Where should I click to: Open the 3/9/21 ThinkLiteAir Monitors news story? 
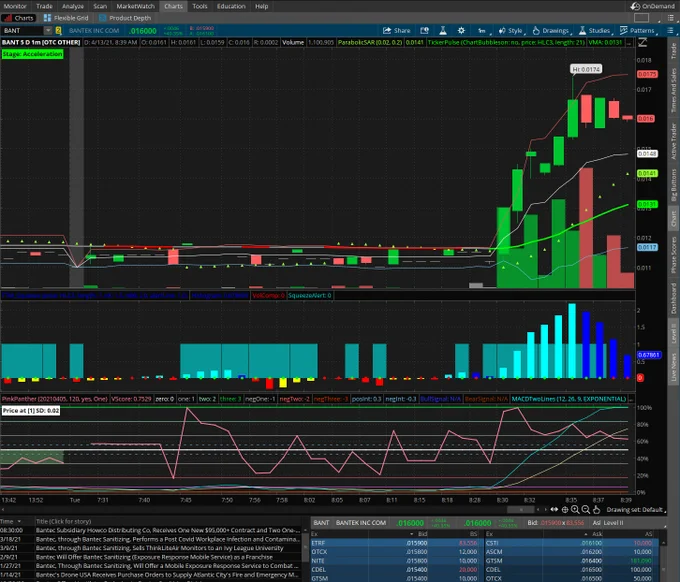(150, 548)
